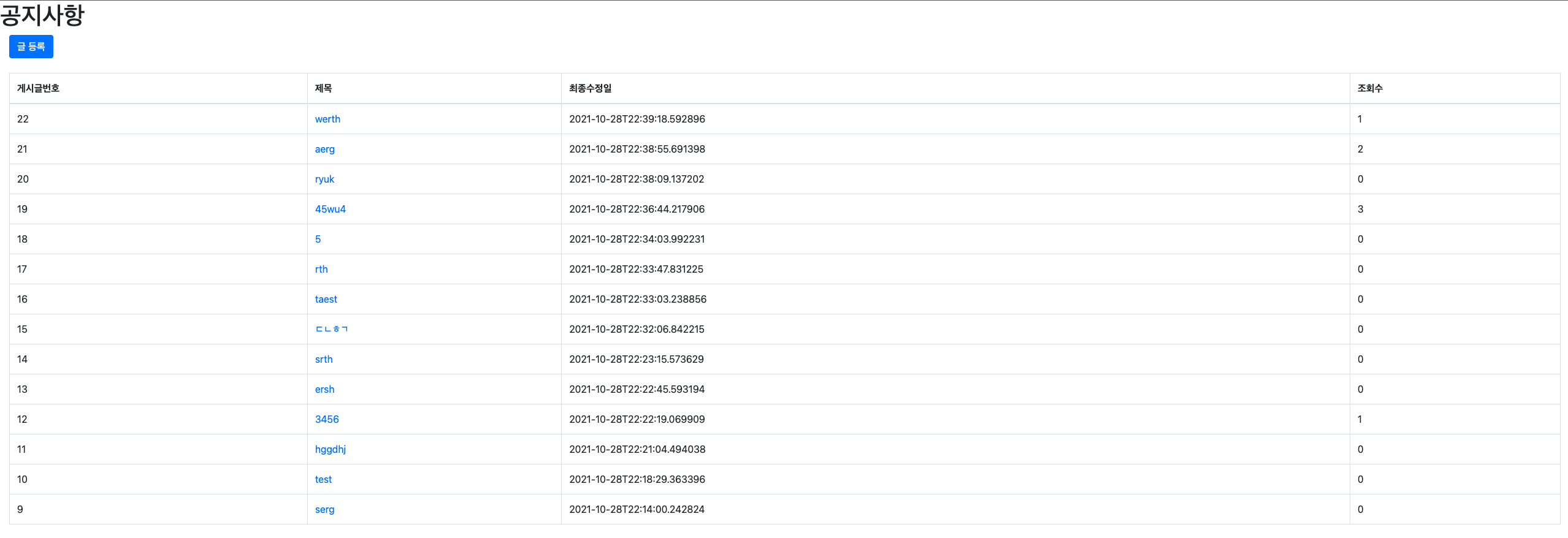Click date 2021-10-28T22:18:29.363396
This screenshot has height=538, width=1568.
tap(637, 479)
